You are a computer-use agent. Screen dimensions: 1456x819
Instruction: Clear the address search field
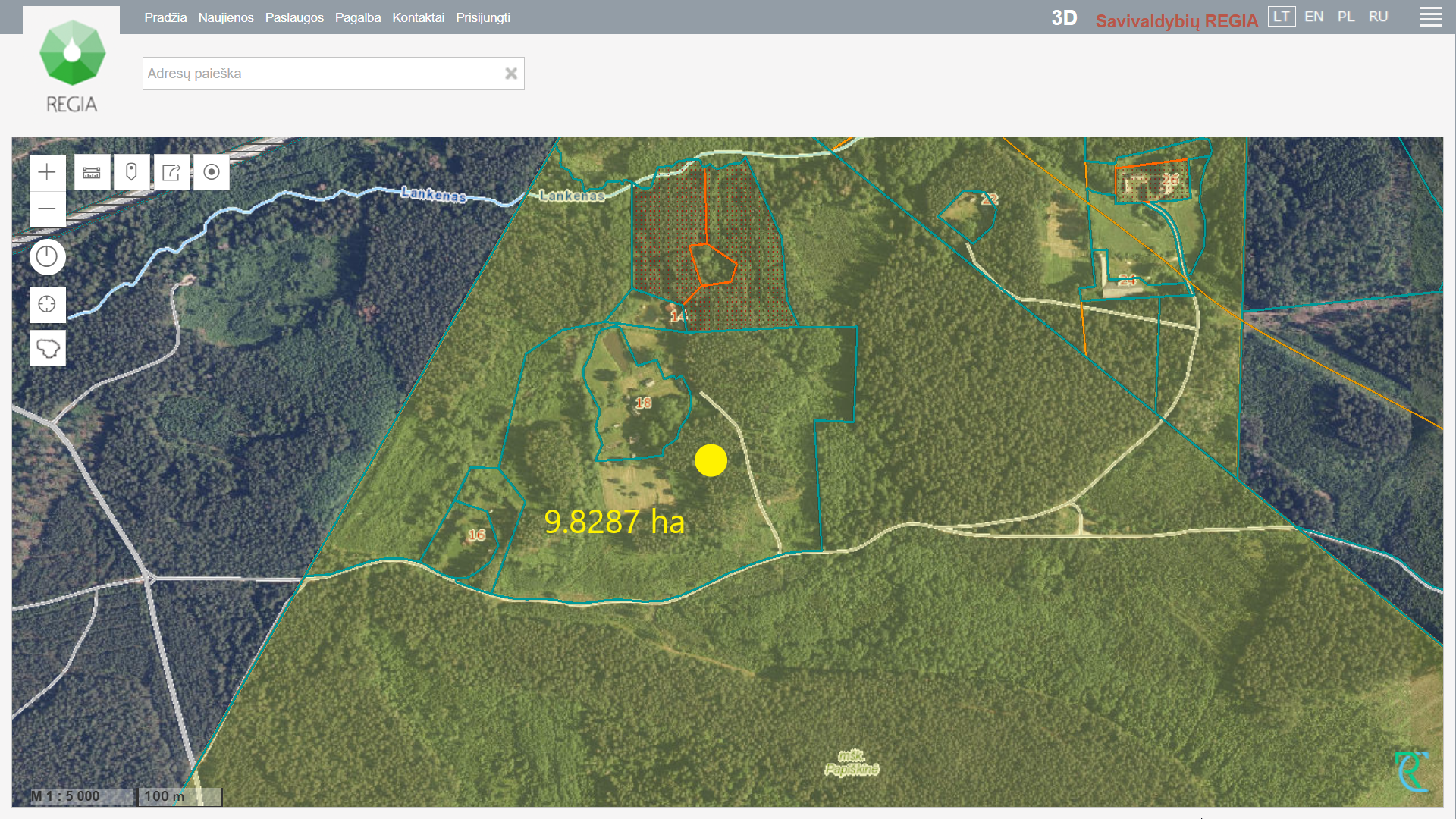click(x=511, y=74)
